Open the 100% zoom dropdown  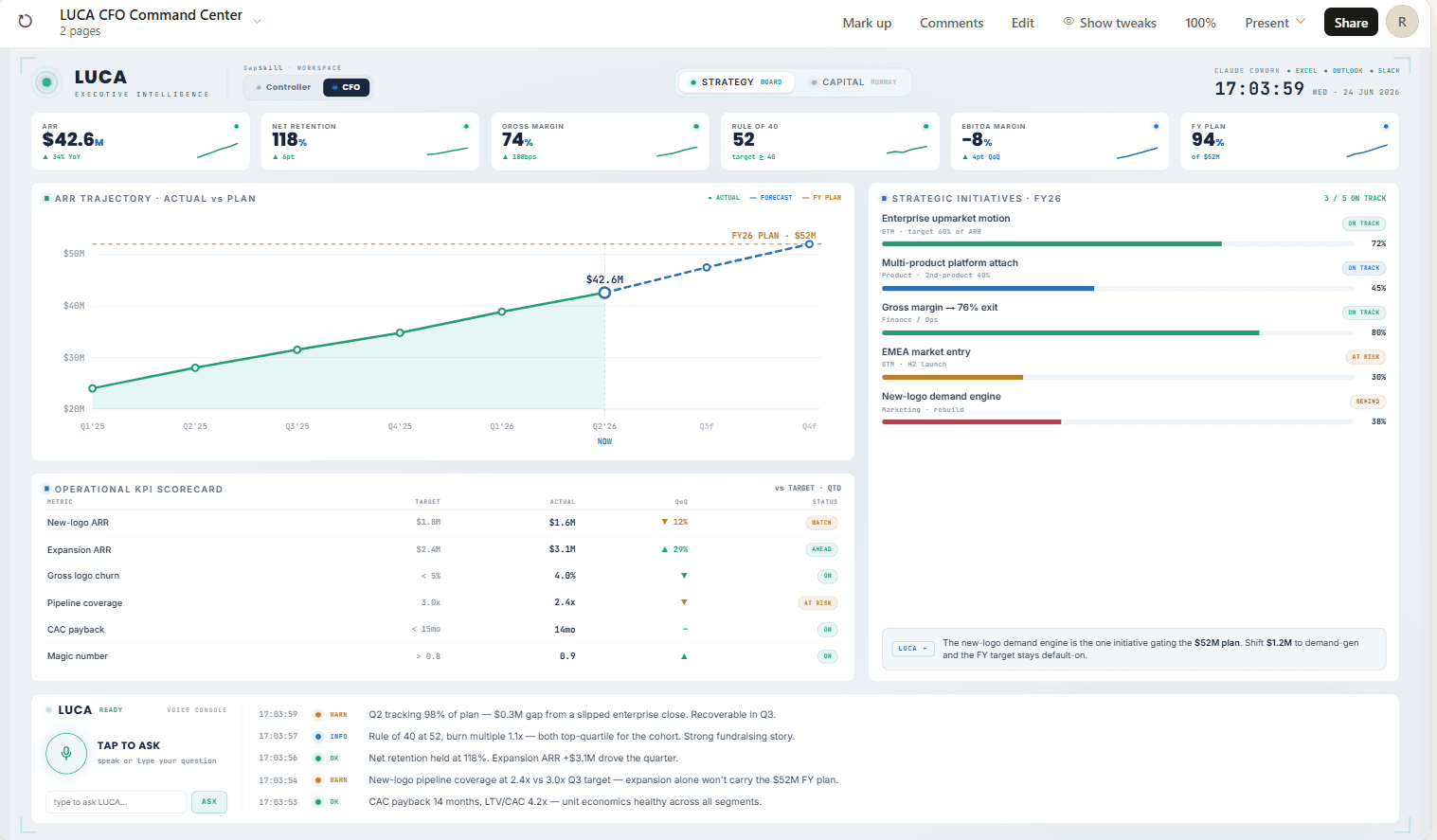tap(1200, 23)
